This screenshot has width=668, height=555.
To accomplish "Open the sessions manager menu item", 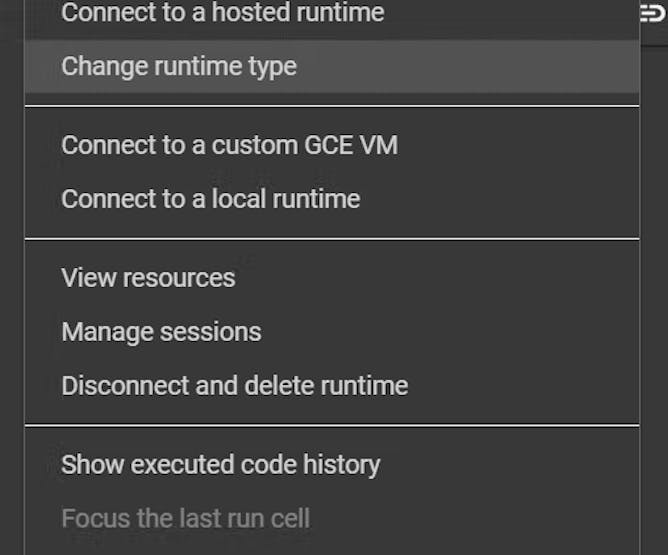I will pyautogui.click(x=161, y=332).
